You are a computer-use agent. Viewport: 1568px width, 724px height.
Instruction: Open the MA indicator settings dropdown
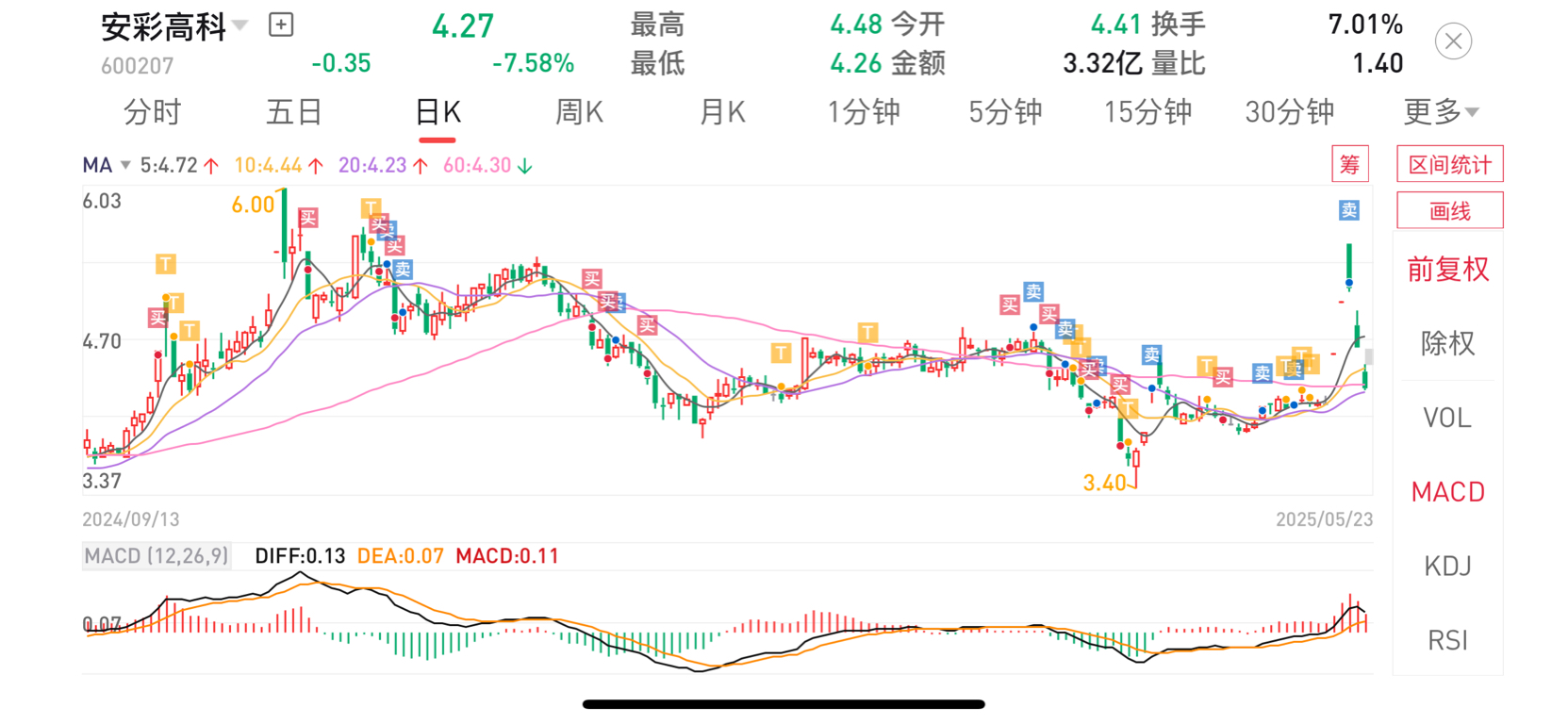tap(106, 165)
